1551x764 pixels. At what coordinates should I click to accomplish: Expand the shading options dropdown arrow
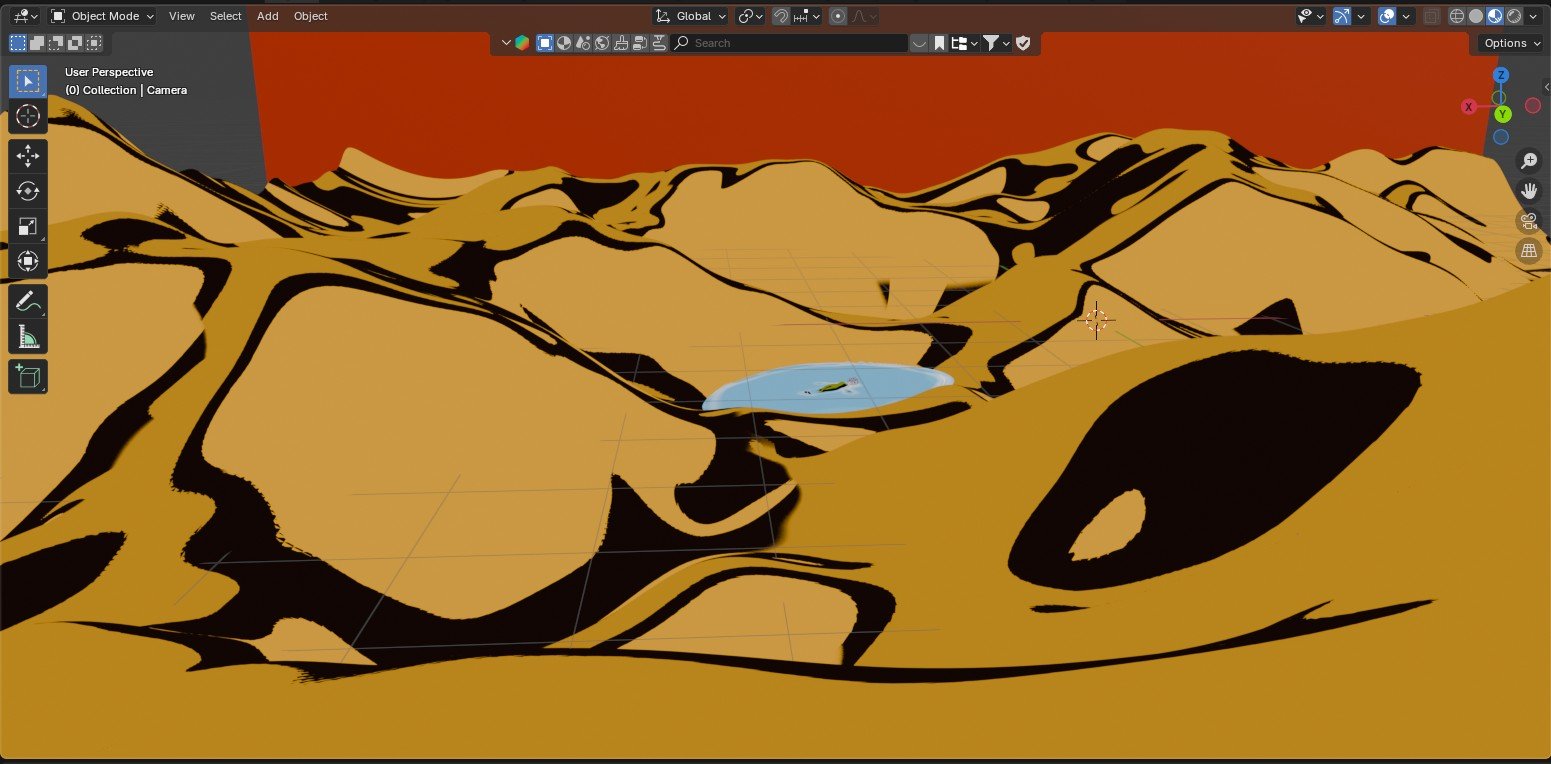pos(1533,16)
